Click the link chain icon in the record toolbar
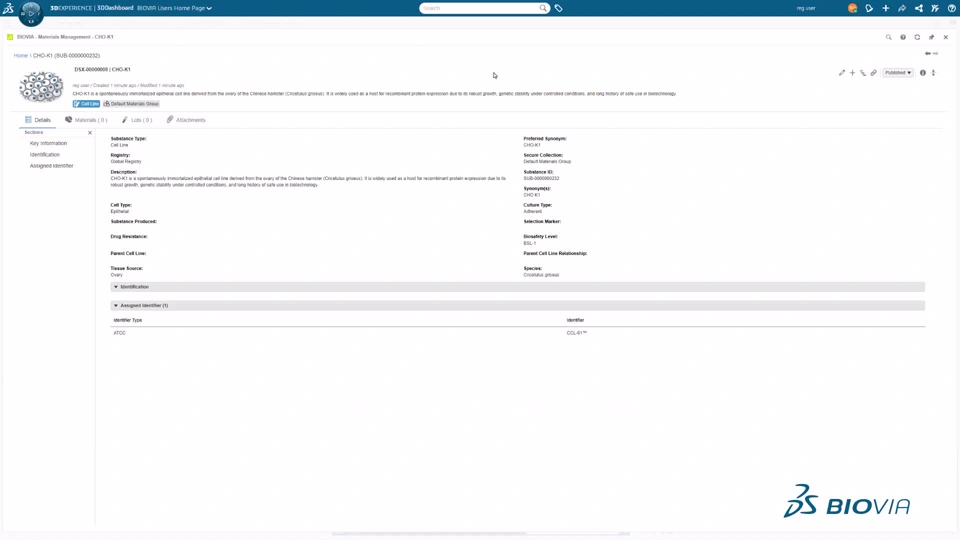This screenshot has width=960, height=540. point(874,73)
